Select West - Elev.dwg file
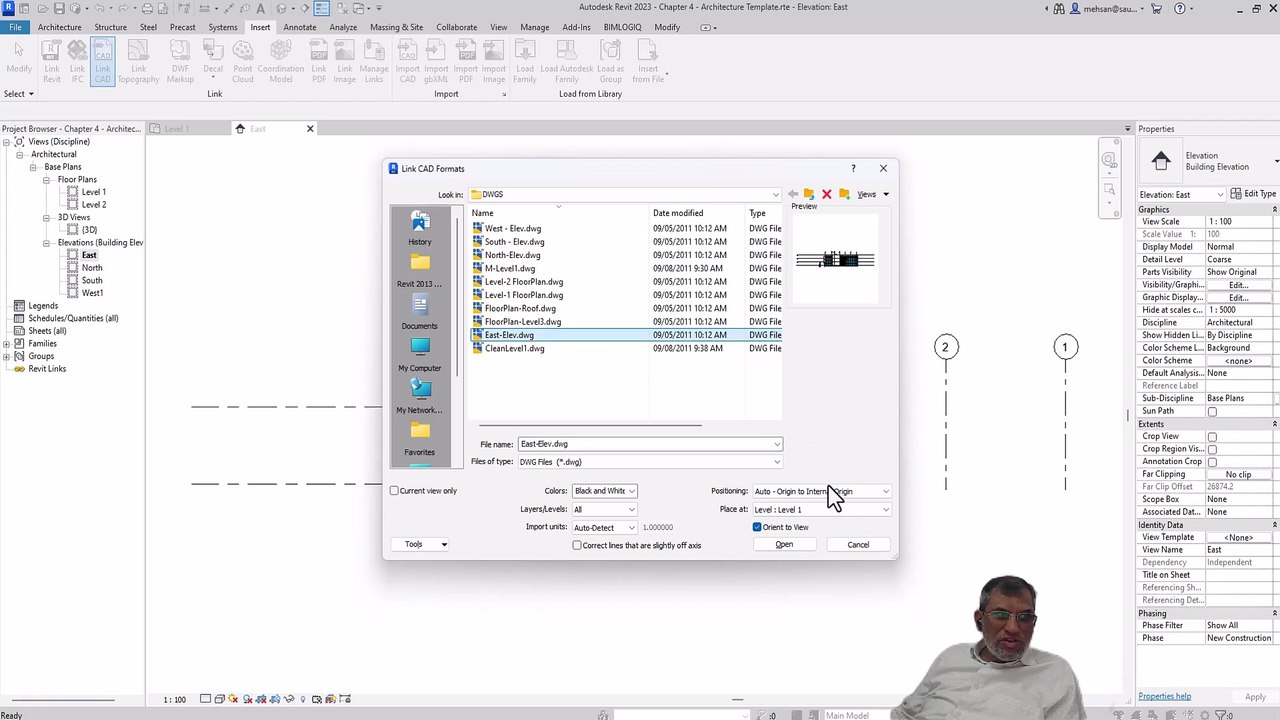The height and width of the screenshot is (720, 1280). tap(512, 229)
